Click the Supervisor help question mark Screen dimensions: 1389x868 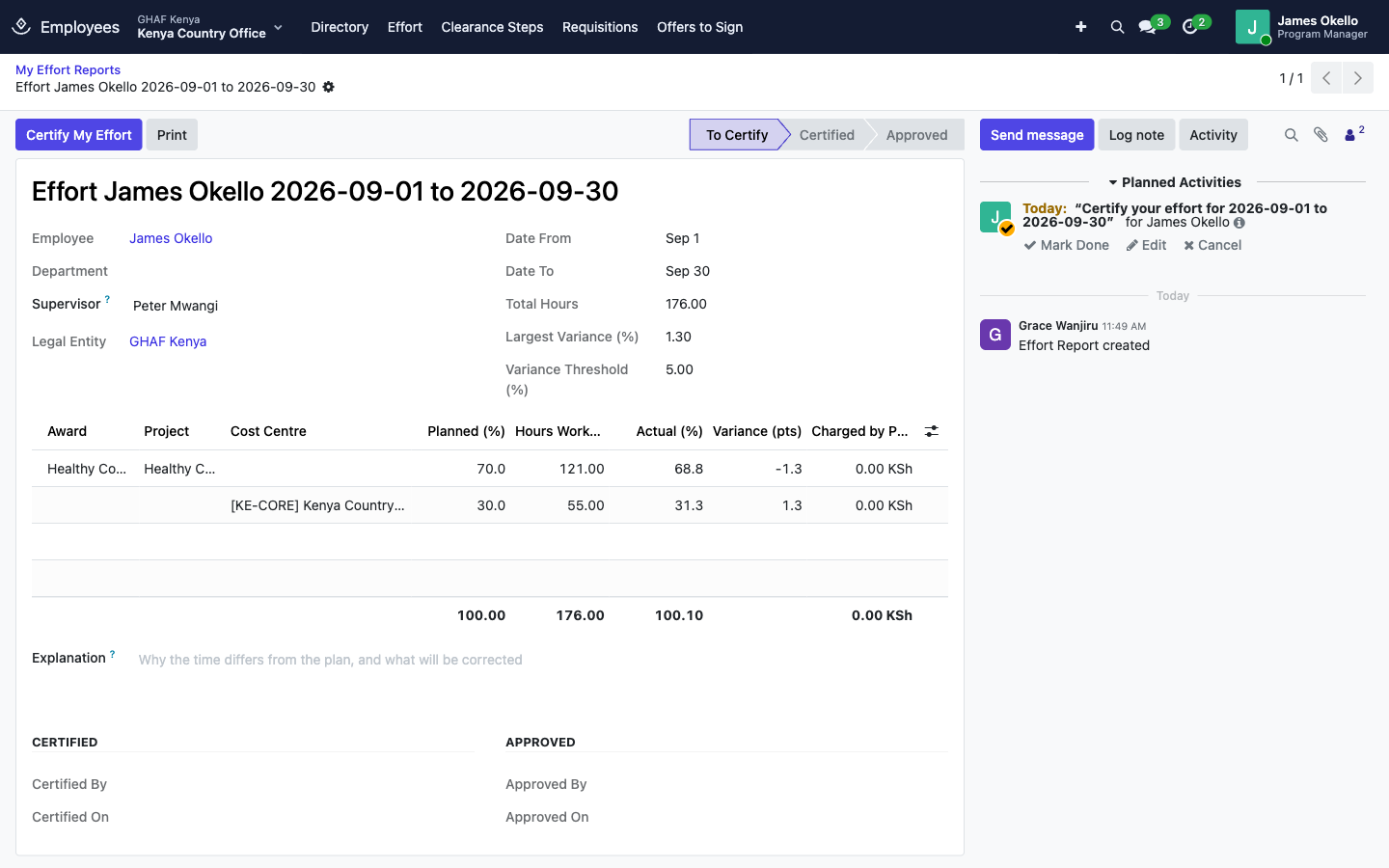107,300
